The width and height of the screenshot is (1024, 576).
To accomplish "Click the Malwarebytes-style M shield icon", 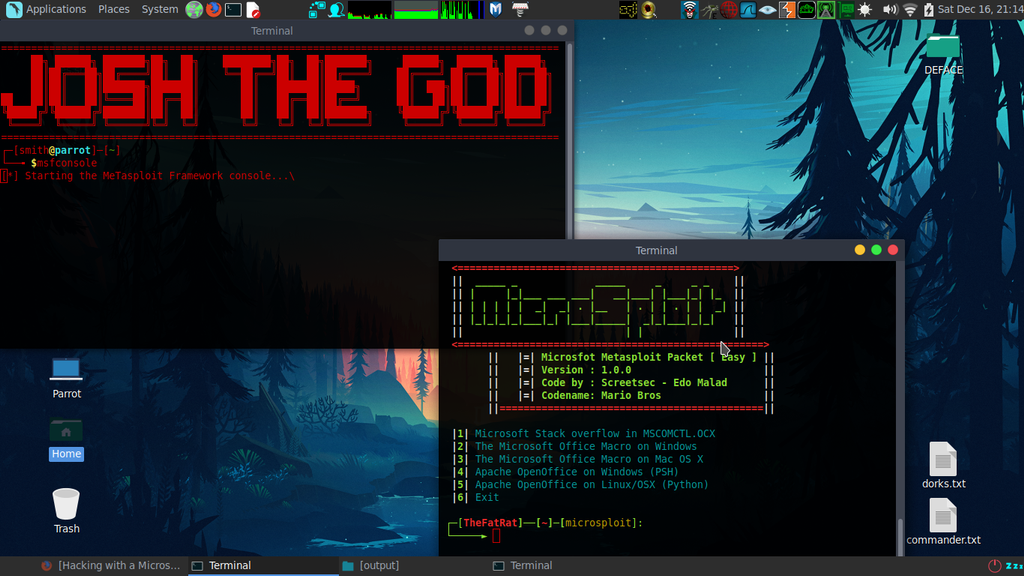I will point(495,10).
